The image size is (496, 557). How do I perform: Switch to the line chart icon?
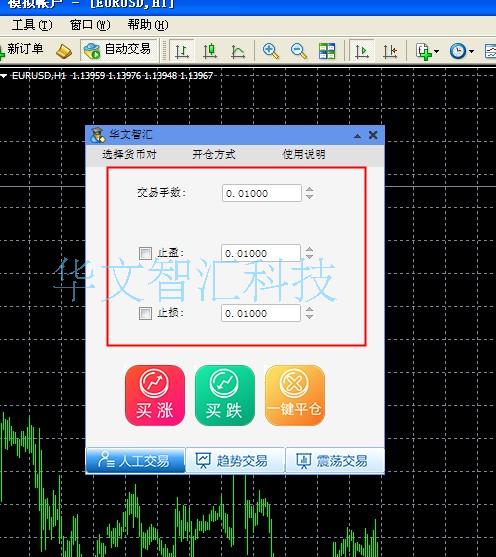(238, 52)
